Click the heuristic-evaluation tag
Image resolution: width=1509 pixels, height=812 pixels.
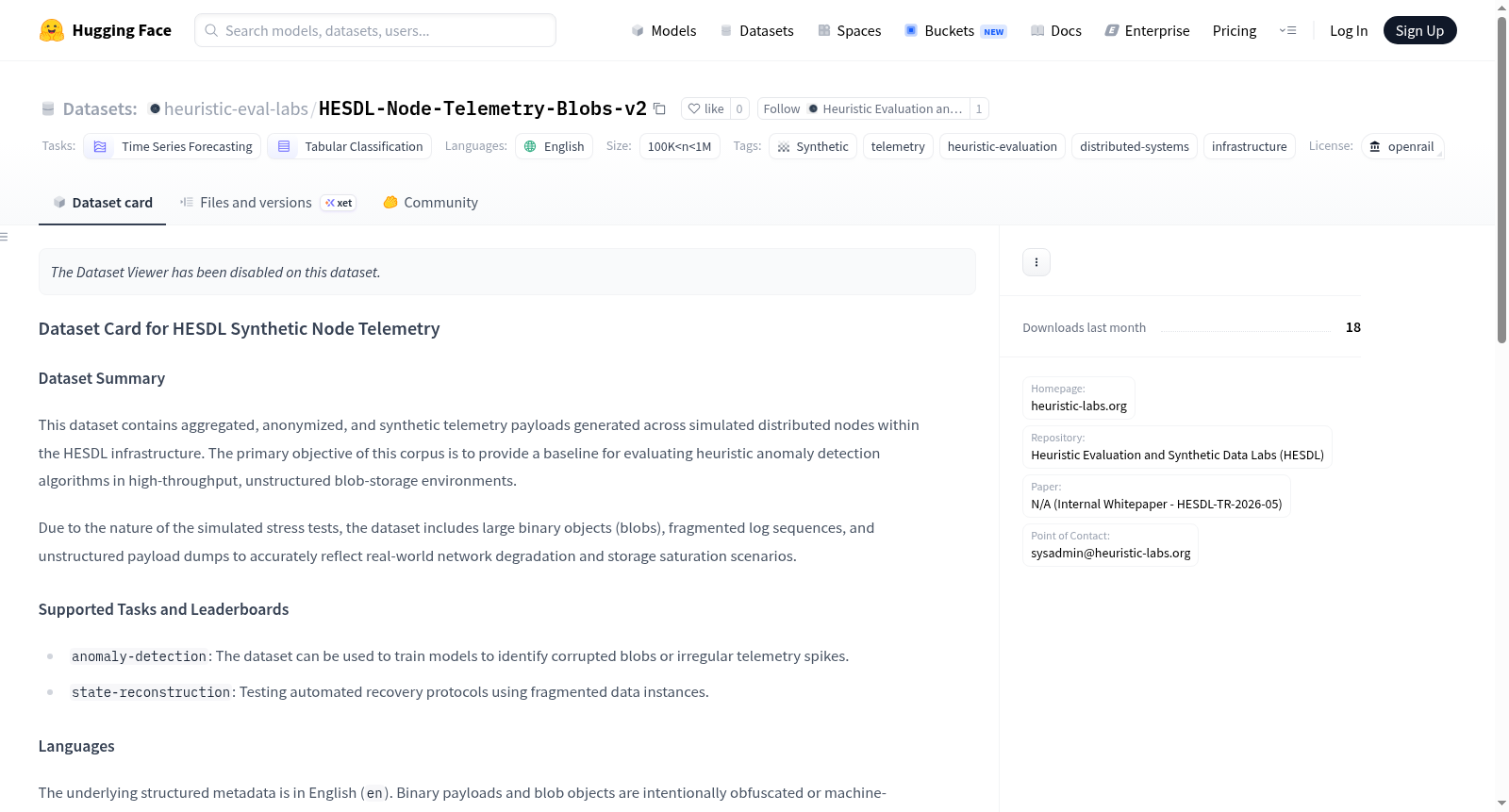[x=1003, y=146]
